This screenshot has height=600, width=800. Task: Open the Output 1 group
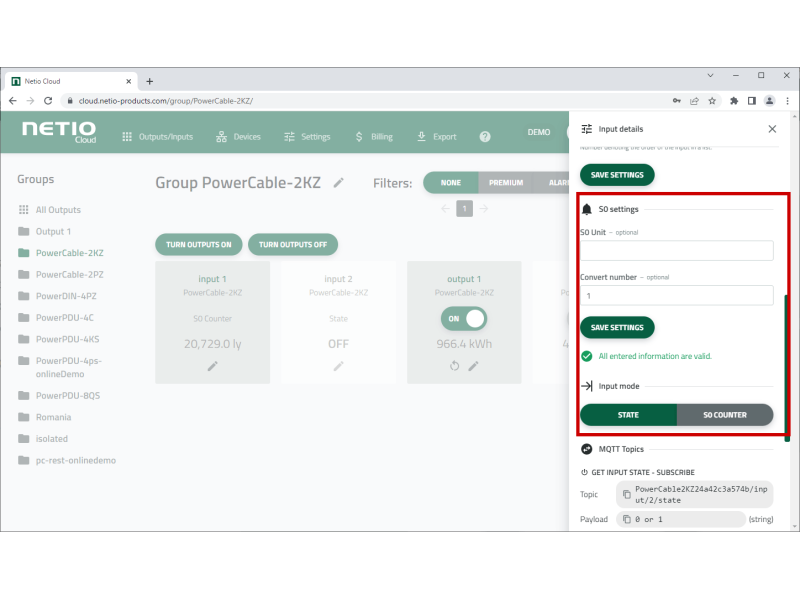(x=44, y=232)
